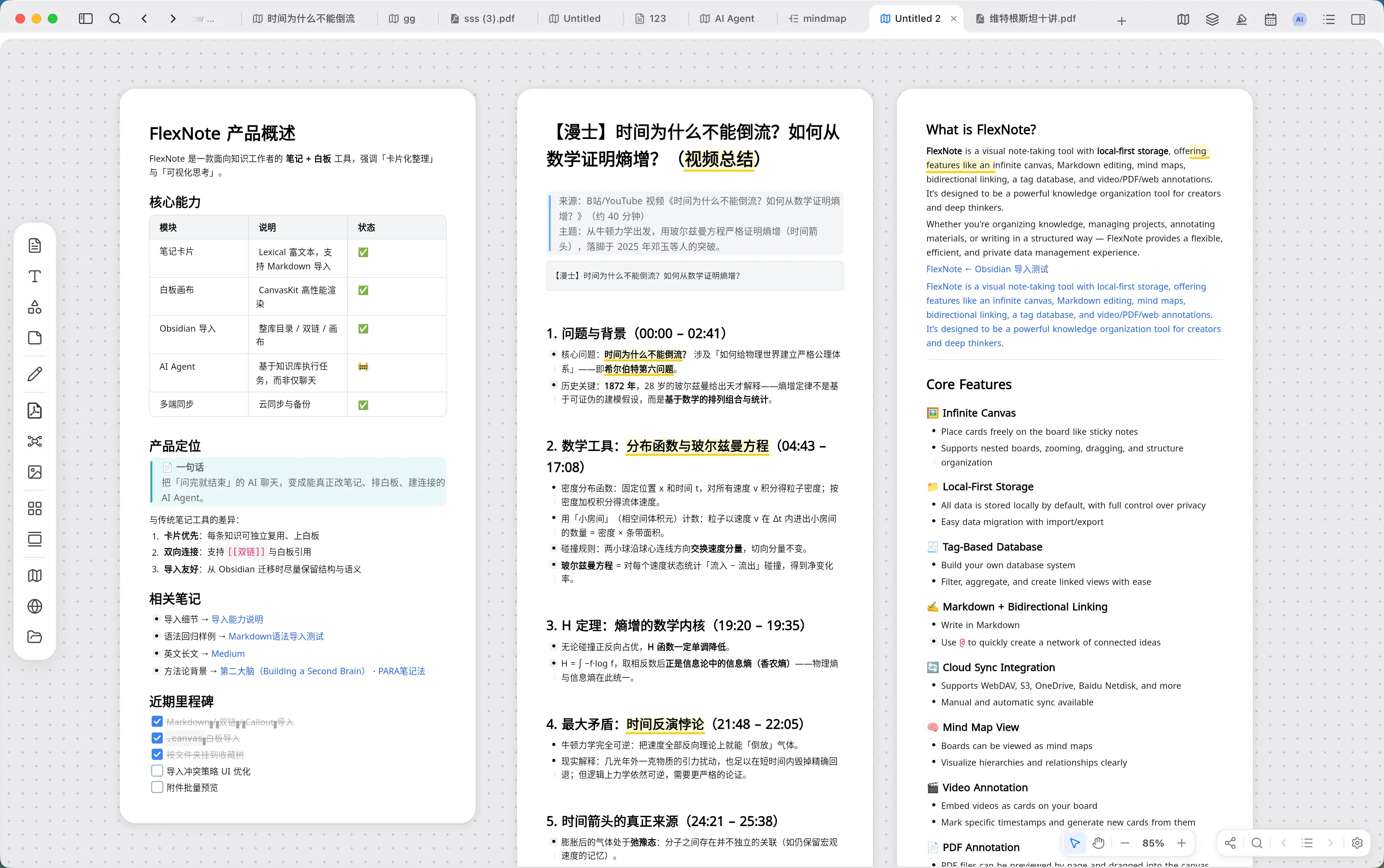Switch to the sss (3).pdf tab
The image size is (1384, 868).
[x=483, y=19]
